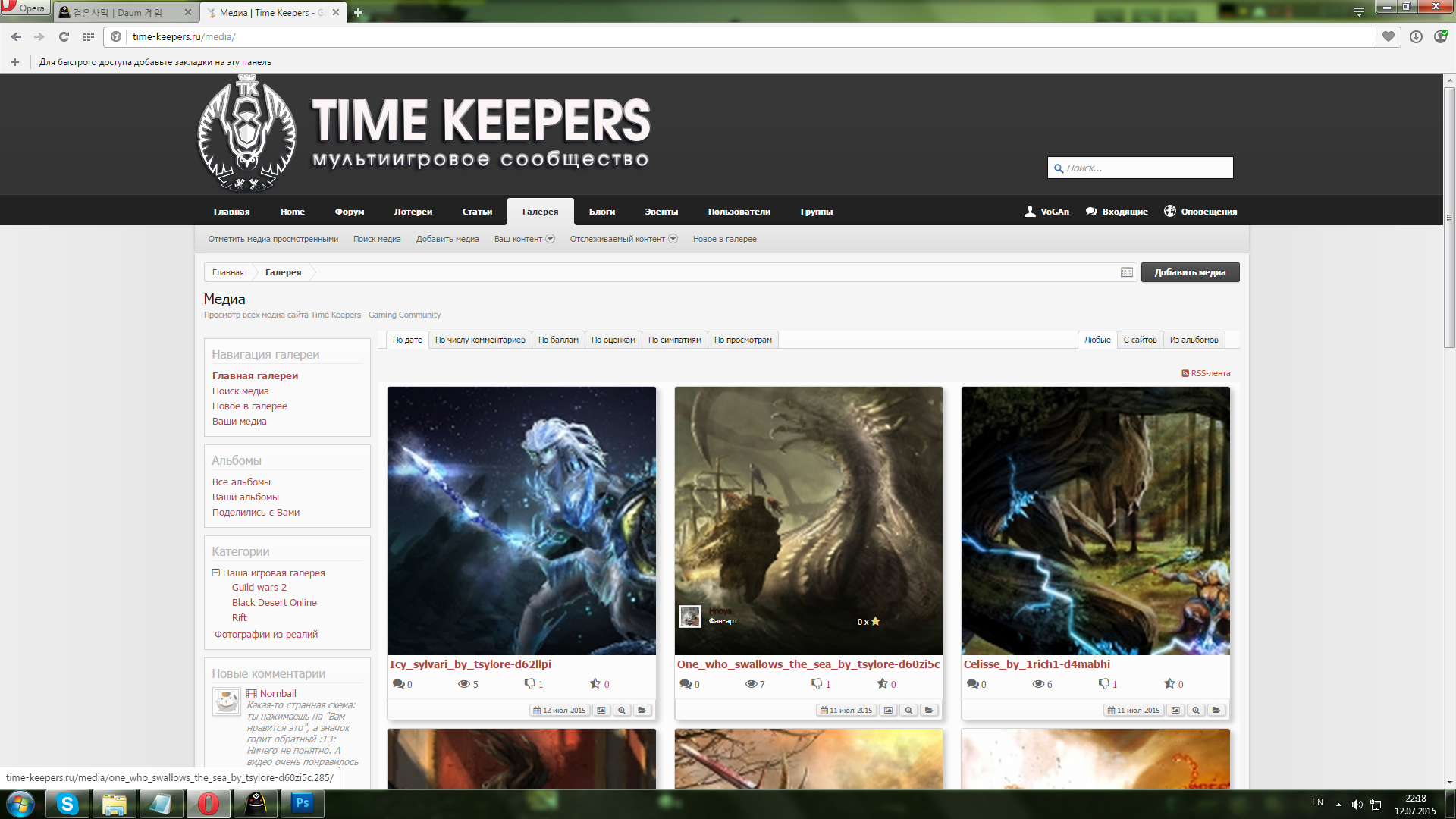Filter media by С сайтов
This screenshot has height=819, width=1456.
pos(1140,340)
